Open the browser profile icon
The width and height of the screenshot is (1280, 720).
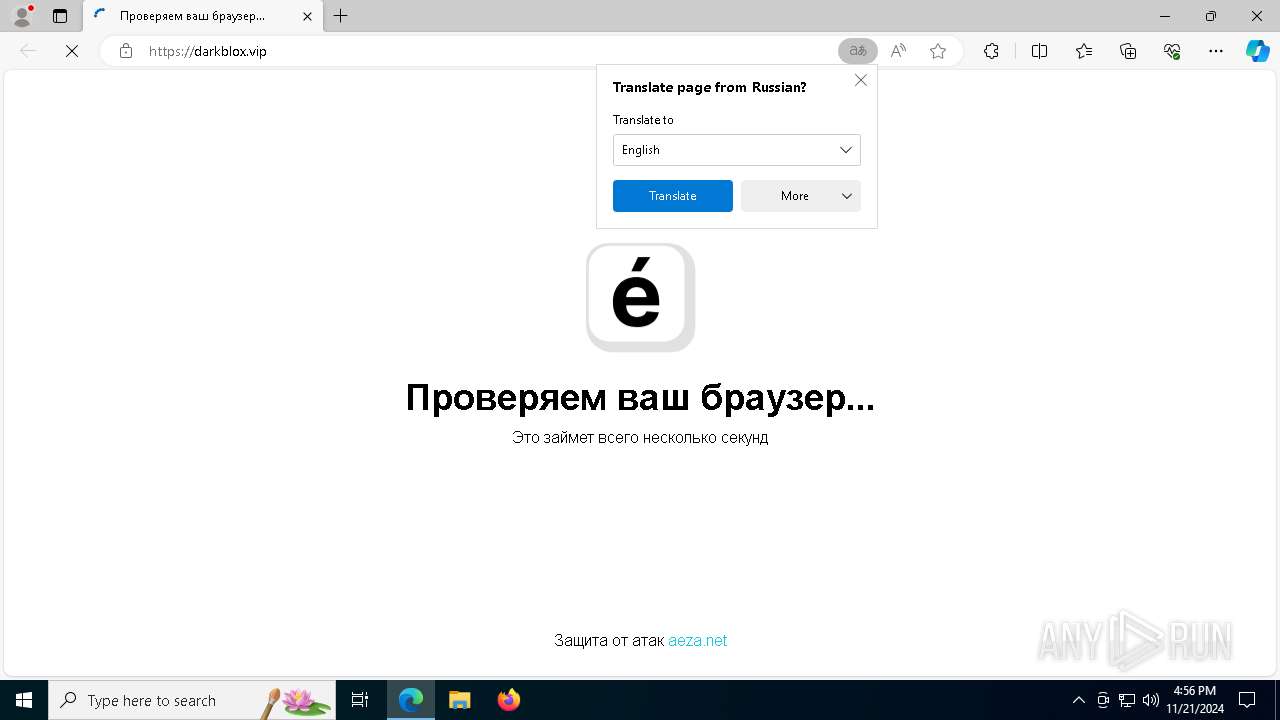coord(22,16)
